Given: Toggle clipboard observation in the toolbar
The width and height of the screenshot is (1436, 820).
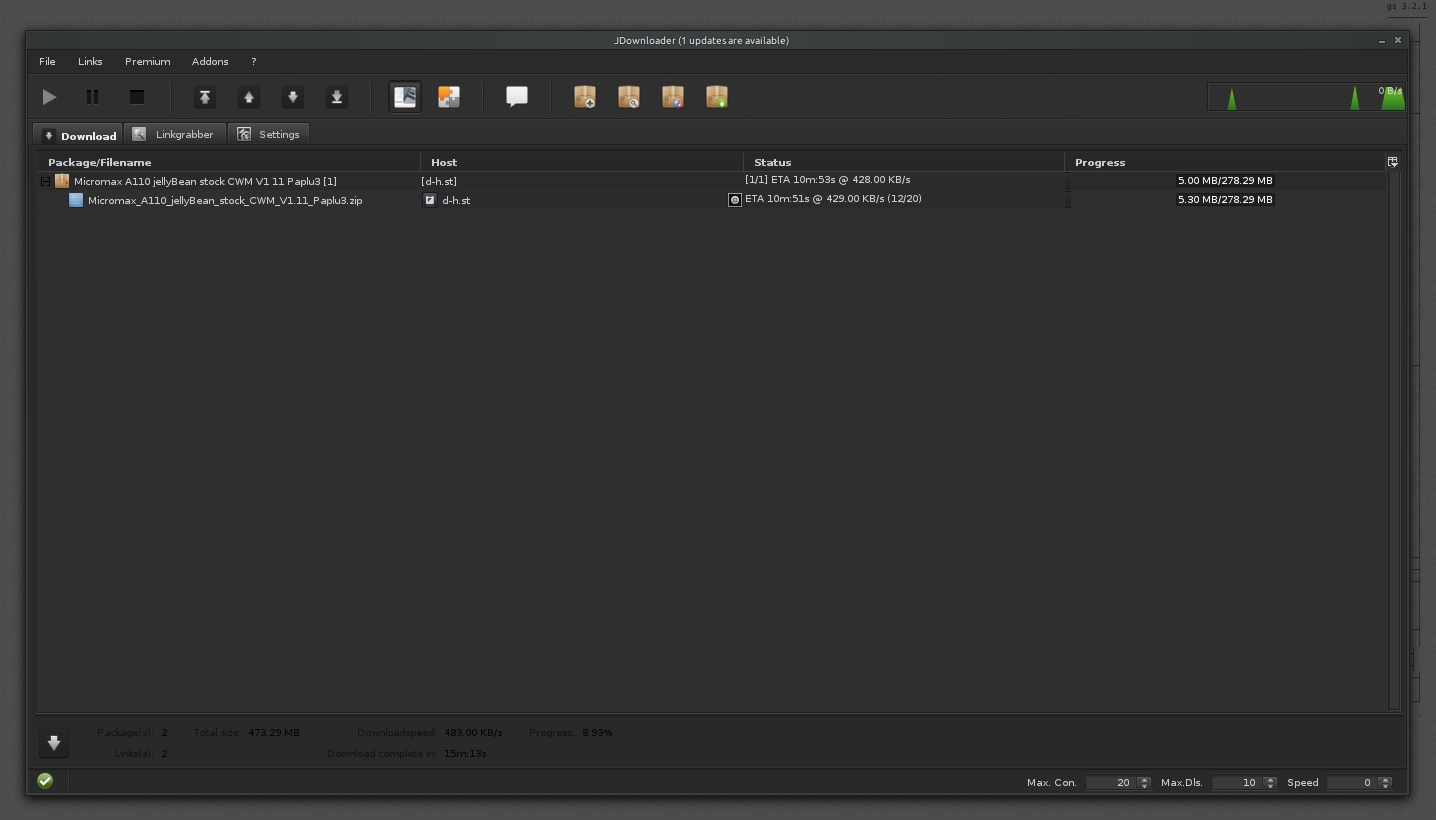Looking at the screenshot, I should pos(405,97).
